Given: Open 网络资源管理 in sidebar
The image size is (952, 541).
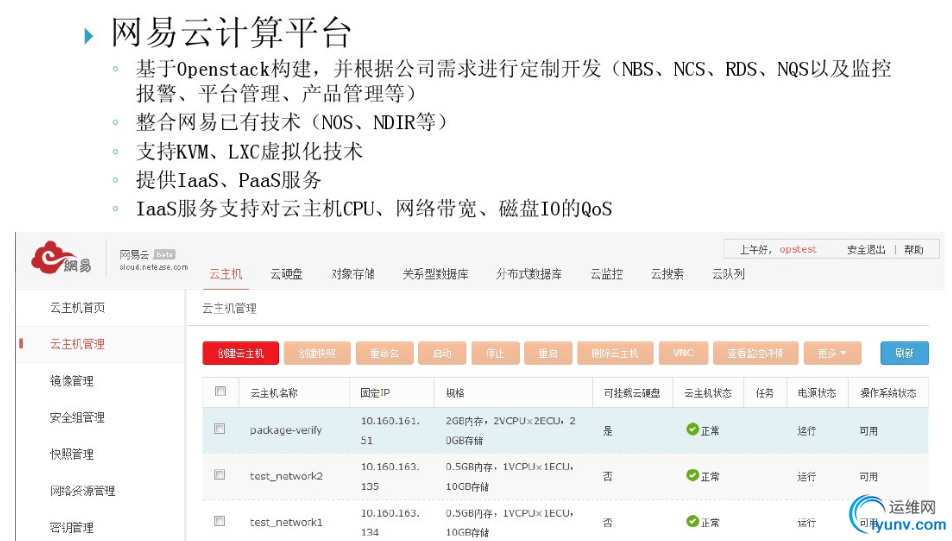Looking at the screenshot, I should click(x=83, y=491).
